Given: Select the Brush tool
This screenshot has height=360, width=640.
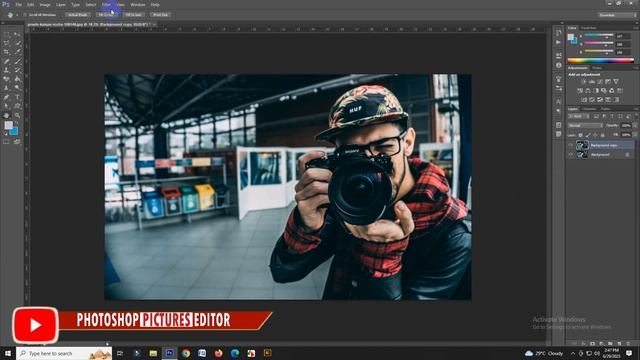Looking at the screenshot, I should 17,61.
